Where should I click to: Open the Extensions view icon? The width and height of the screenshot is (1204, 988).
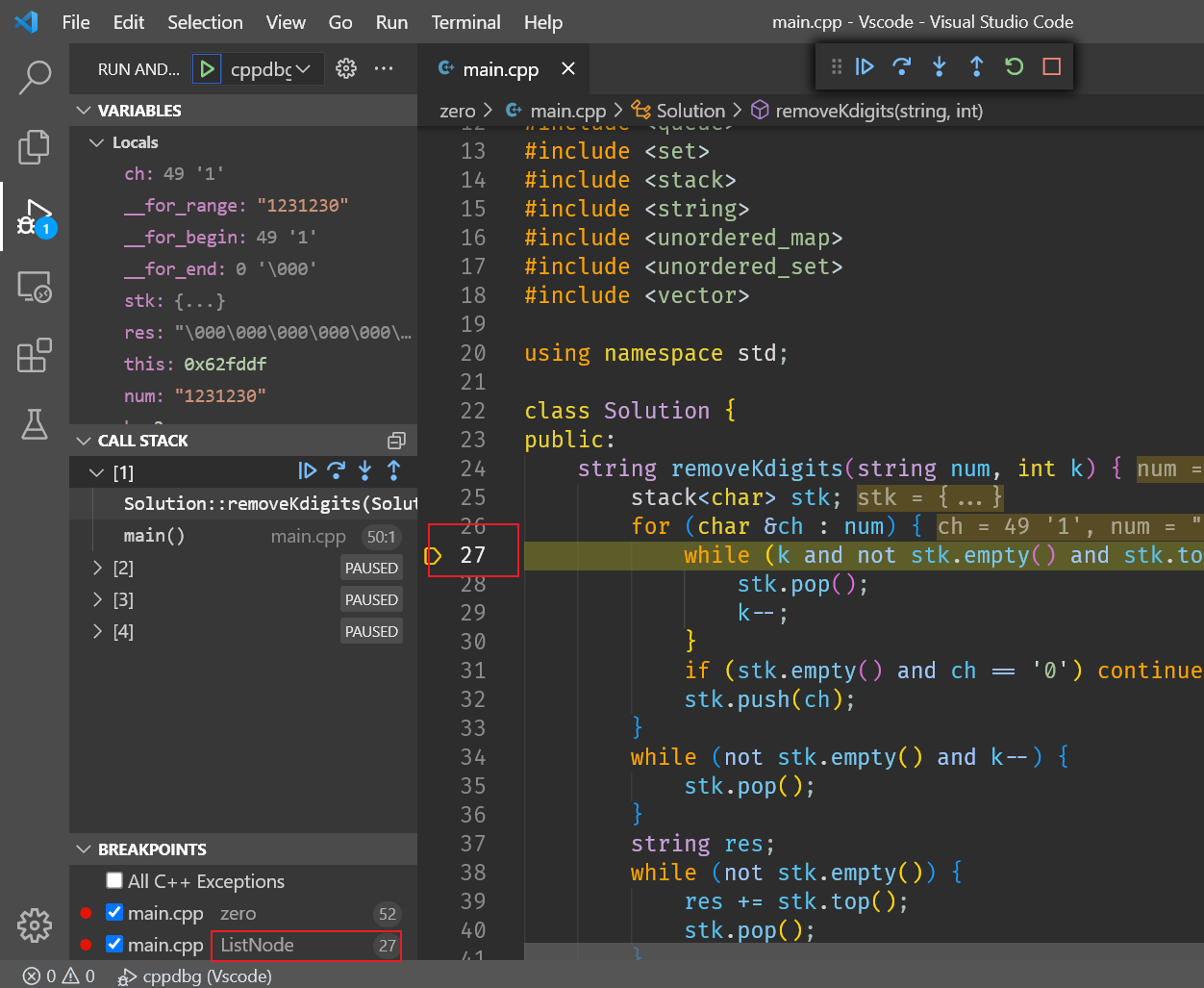click(x=34, y=356)
